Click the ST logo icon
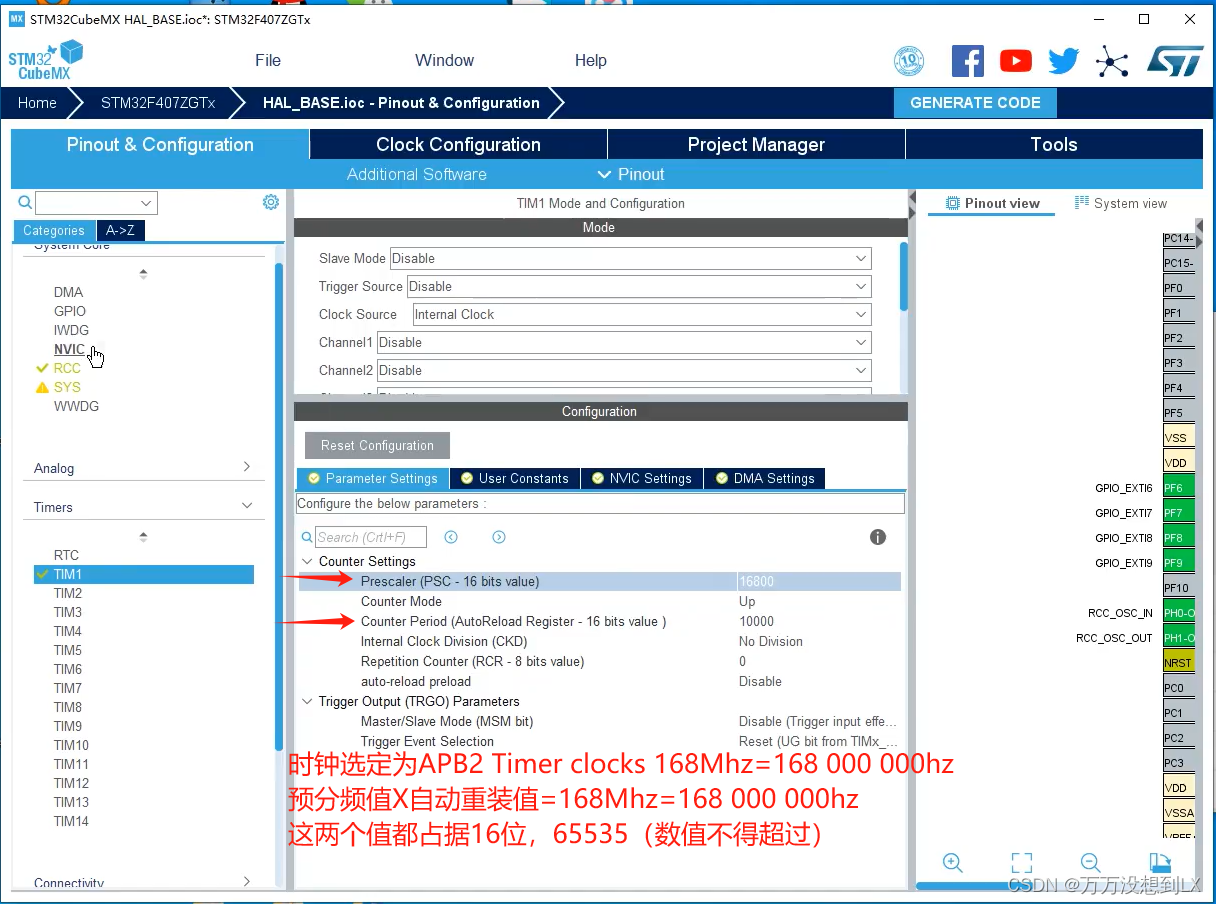 click(1175, 61)
